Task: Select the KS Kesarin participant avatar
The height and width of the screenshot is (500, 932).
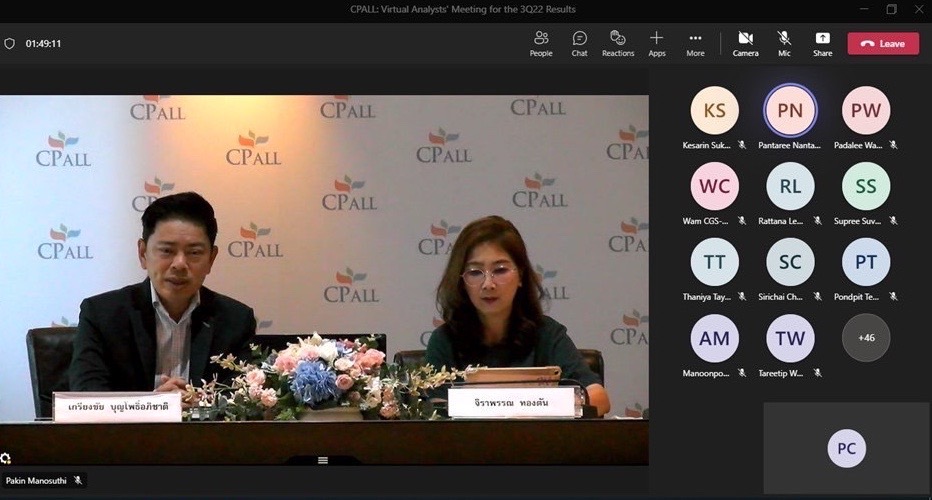Action: [714, 111]
